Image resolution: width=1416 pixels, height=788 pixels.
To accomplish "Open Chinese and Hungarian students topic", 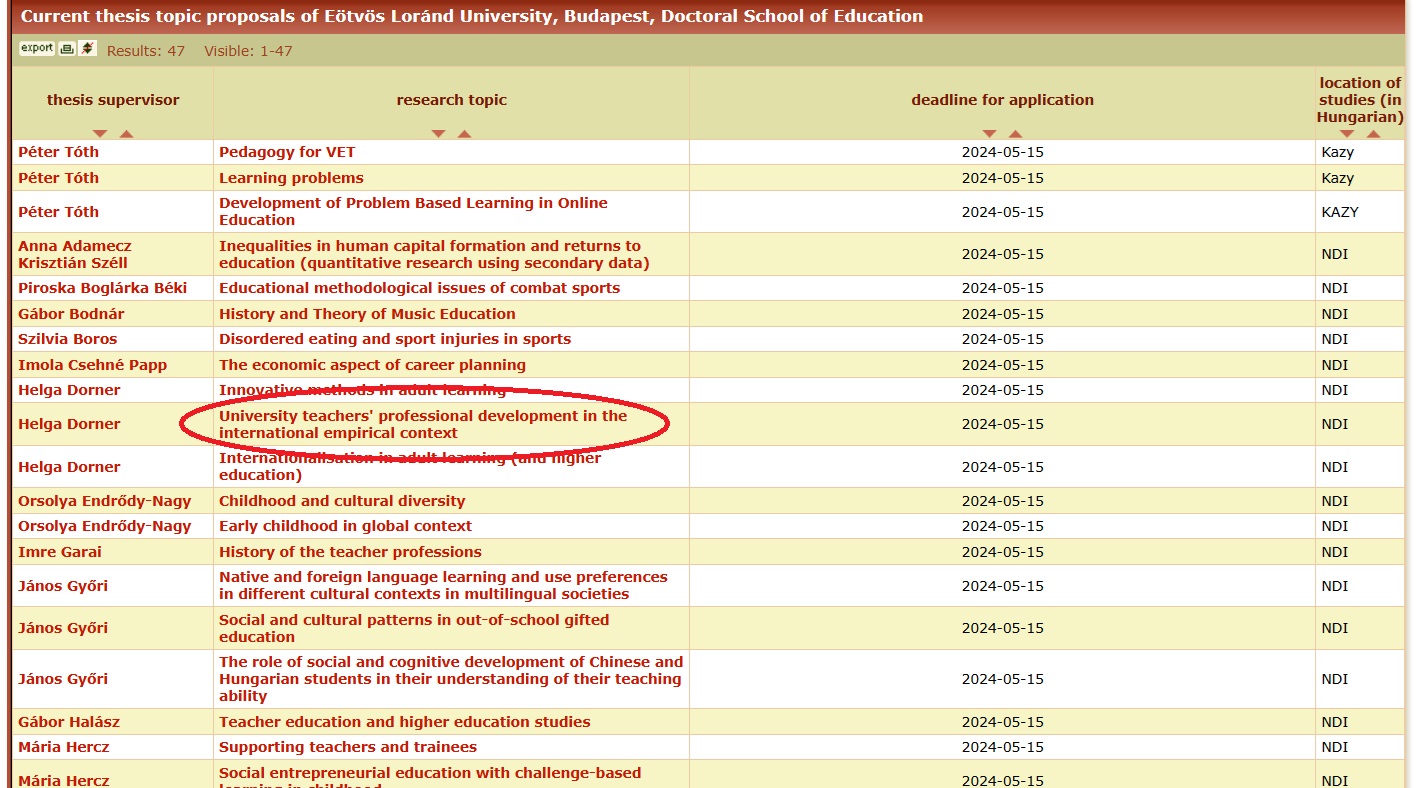I will click(x=451, y=679).
